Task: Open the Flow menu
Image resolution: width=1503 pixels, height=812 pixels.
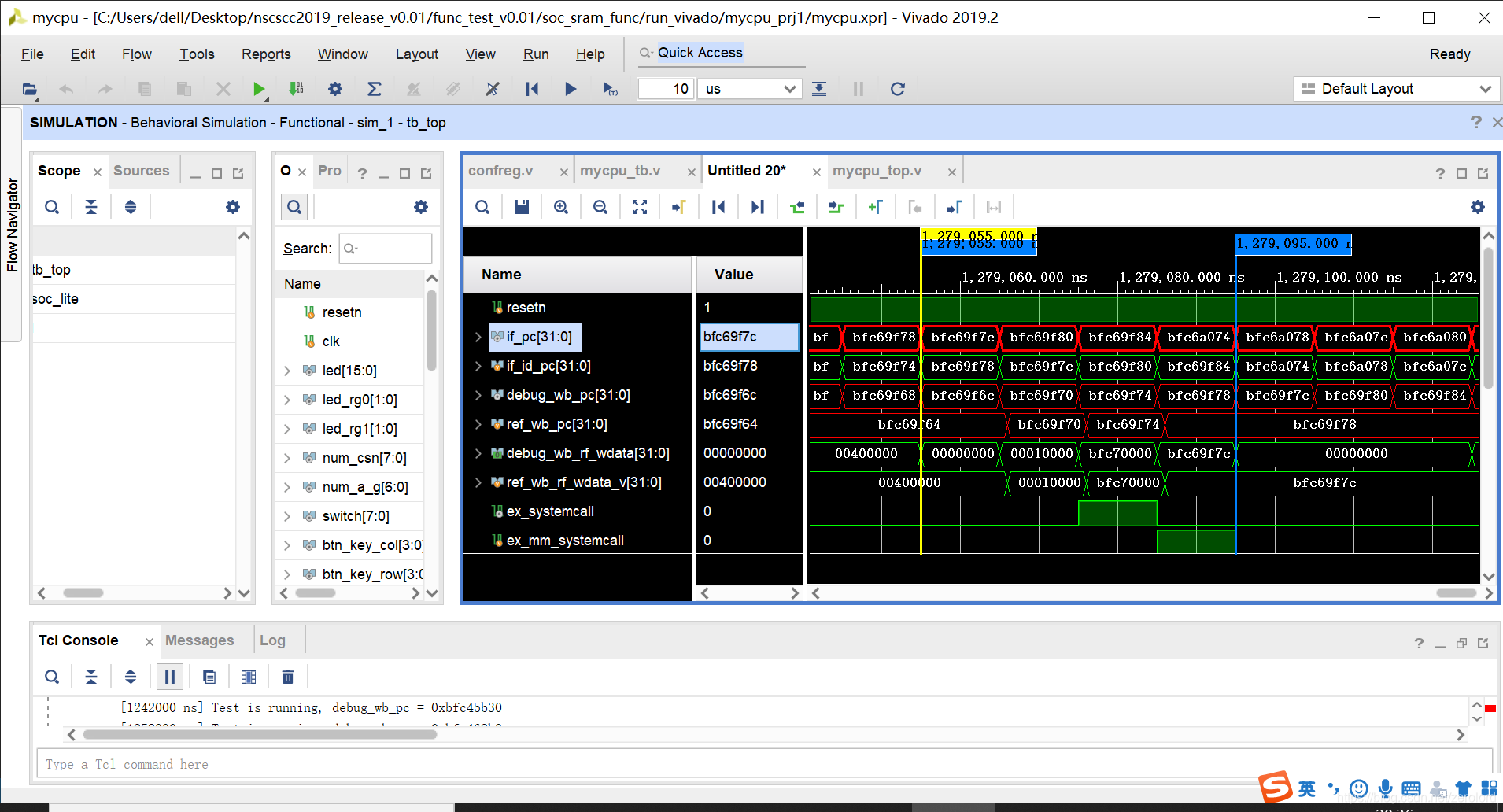Action: tap(137, 54)
